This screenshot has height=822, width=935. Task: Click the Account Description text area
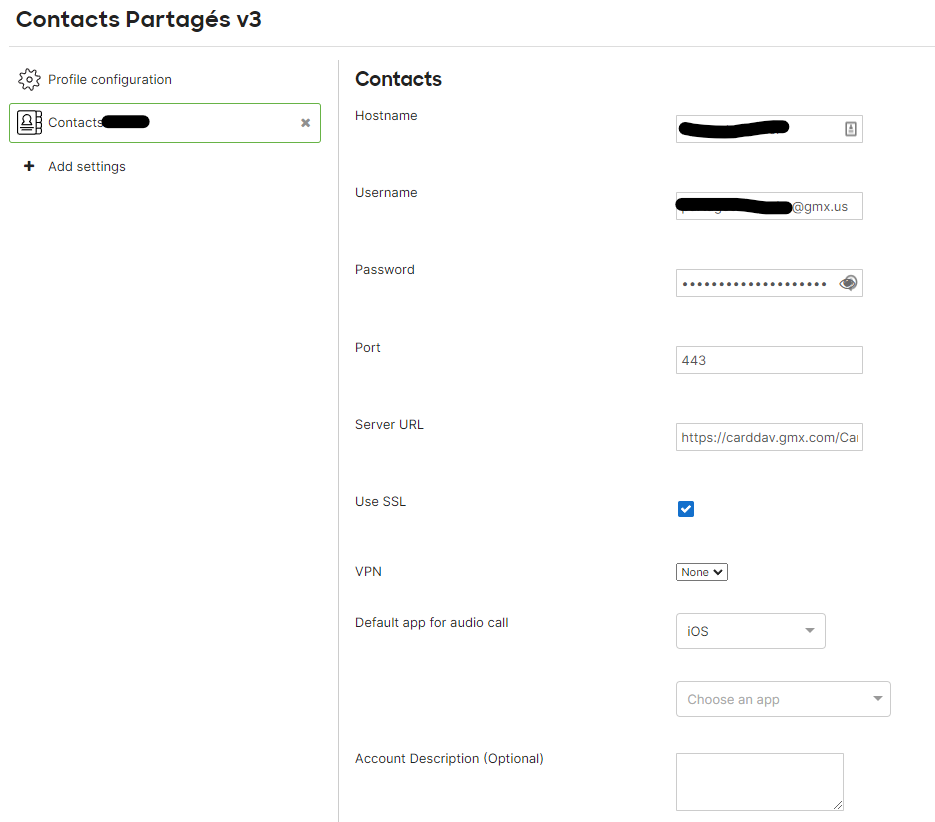click(759, 781)
